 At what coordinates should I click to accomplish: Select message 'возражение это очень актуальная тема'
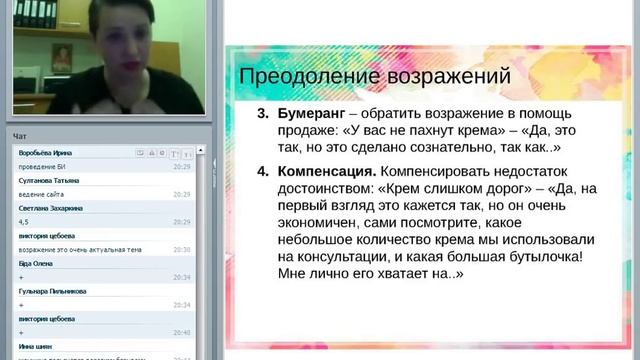tap(80, 250)
